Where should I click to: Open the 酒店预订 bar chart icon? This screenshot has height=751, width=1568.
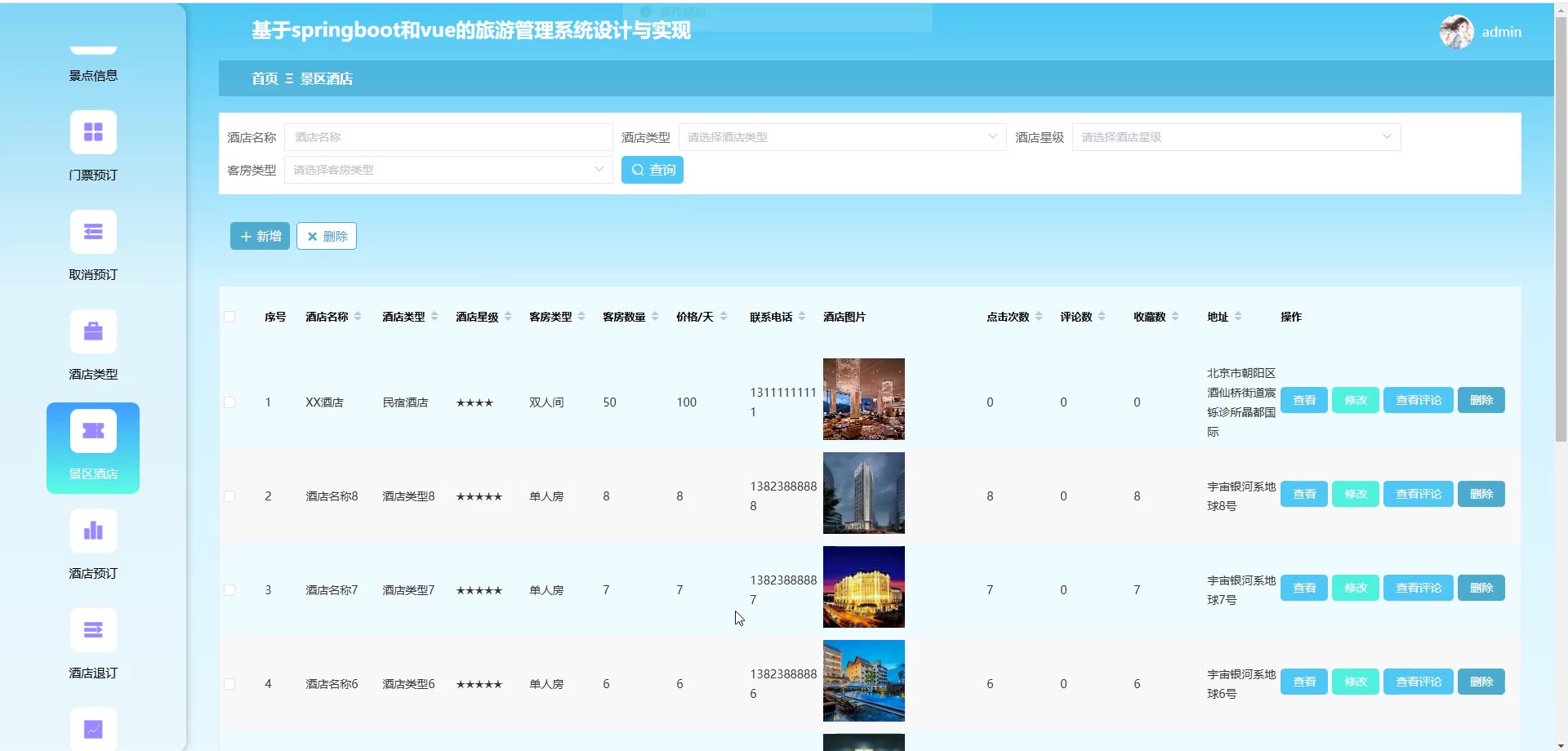pyautogui.click(x=93, y=531)
